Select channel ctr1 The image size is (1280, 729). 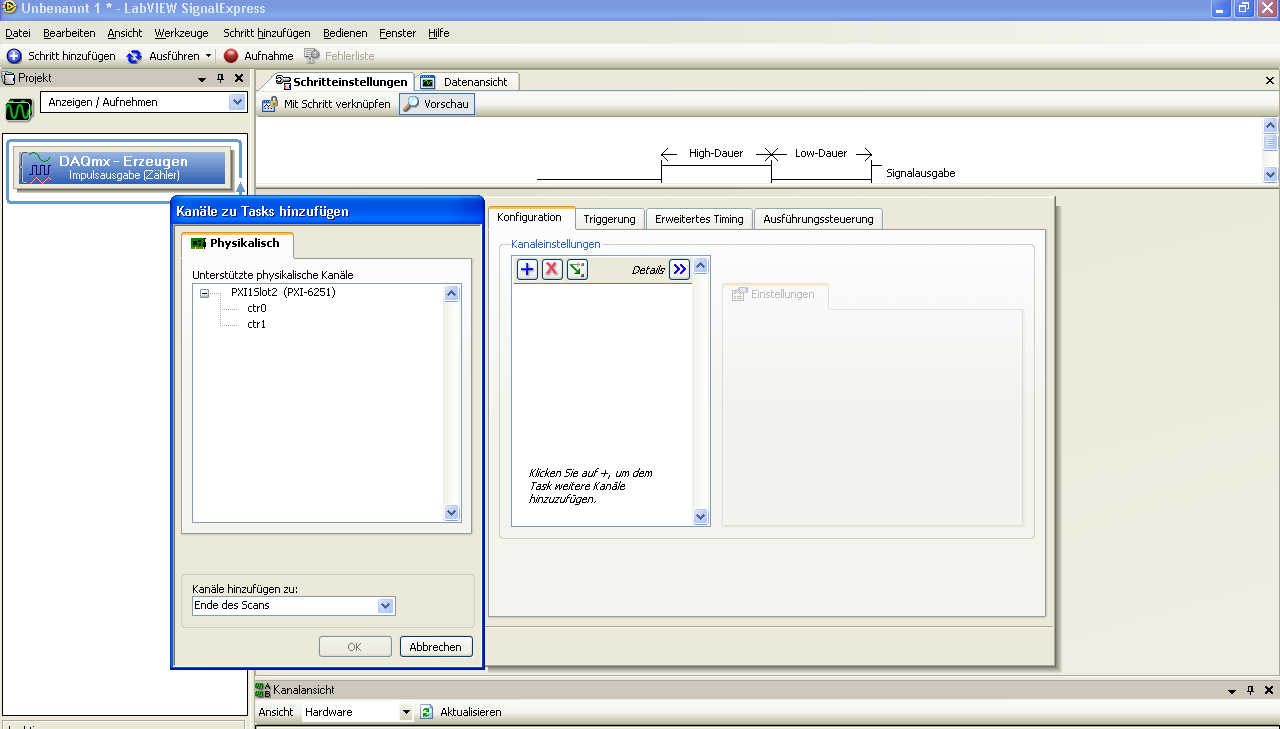pos(257,324)
